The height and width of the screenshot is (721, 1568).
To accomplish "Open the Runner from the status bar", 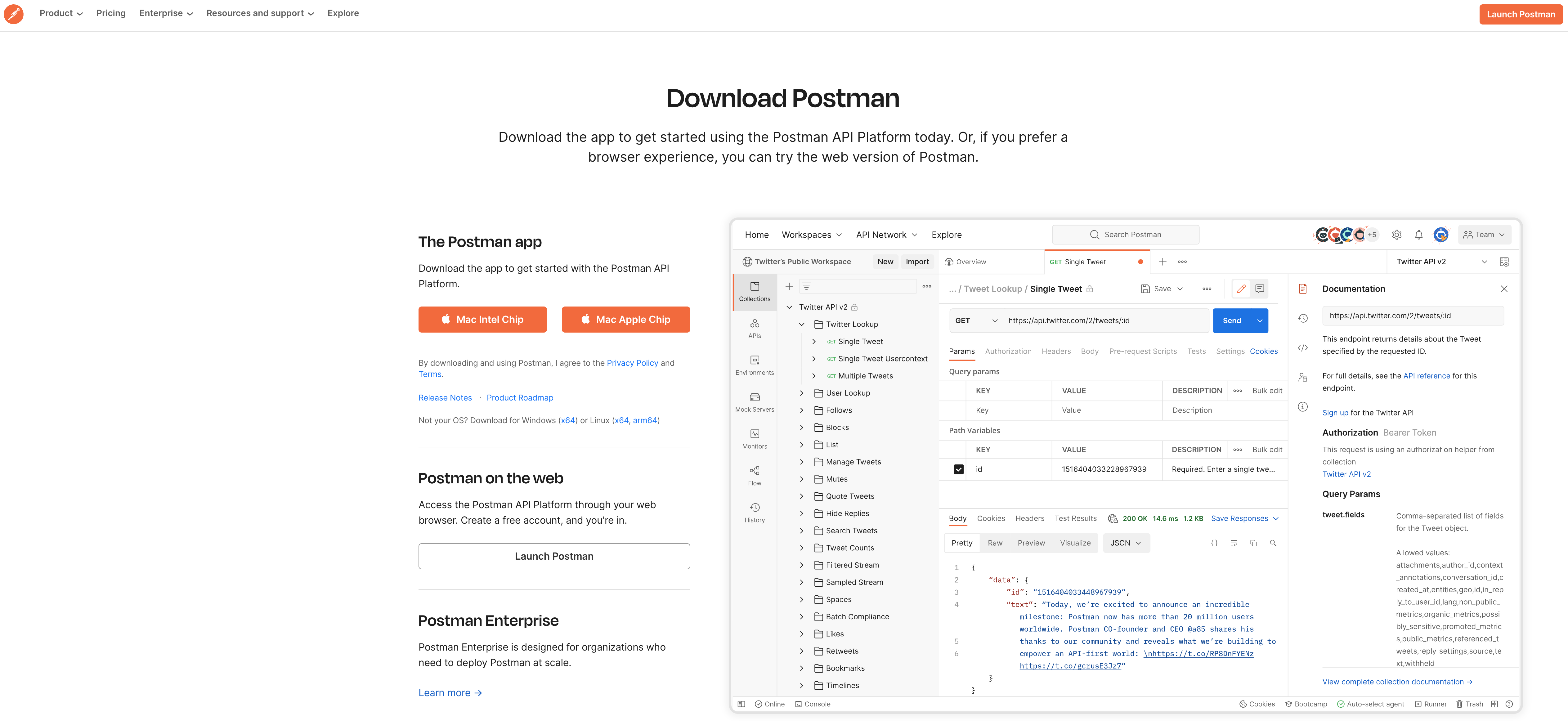I will tap(1431, 704).
